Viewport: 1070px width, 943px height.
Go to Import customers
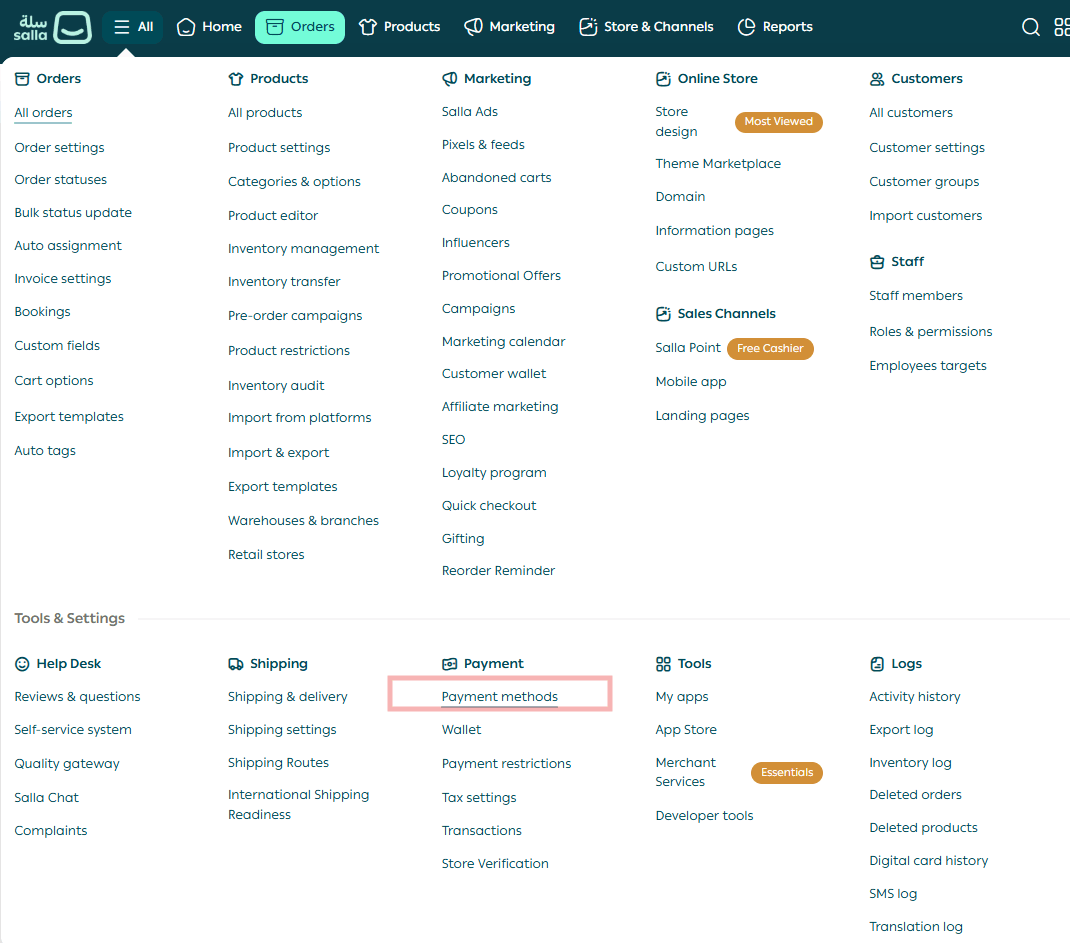point(925,216)
